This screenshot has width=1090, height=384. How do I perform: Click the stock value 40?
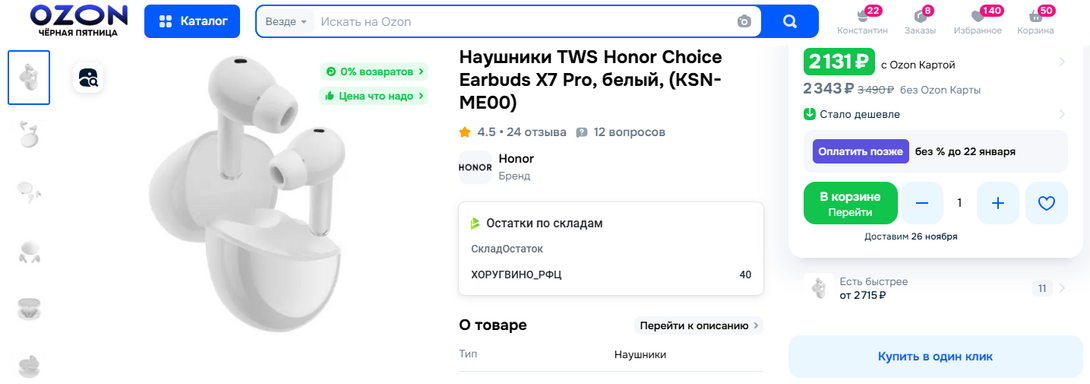(x=745, y=275)
